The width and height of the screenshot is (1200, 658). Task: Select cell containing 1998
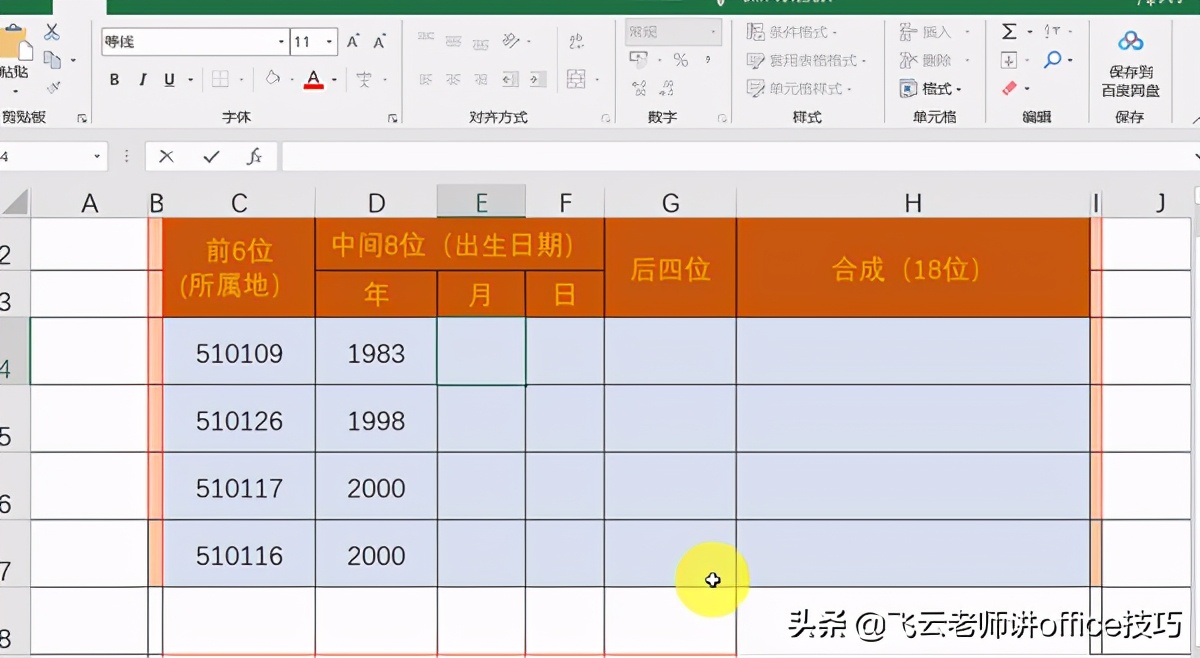click(376, 420)
